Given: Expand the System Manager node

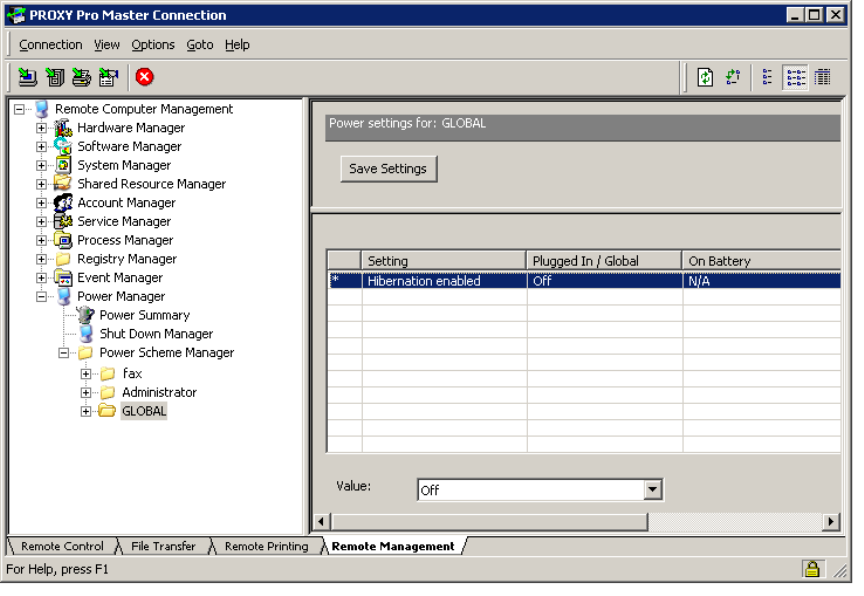Looking at the screenshot, I should [x=41, y=165].
